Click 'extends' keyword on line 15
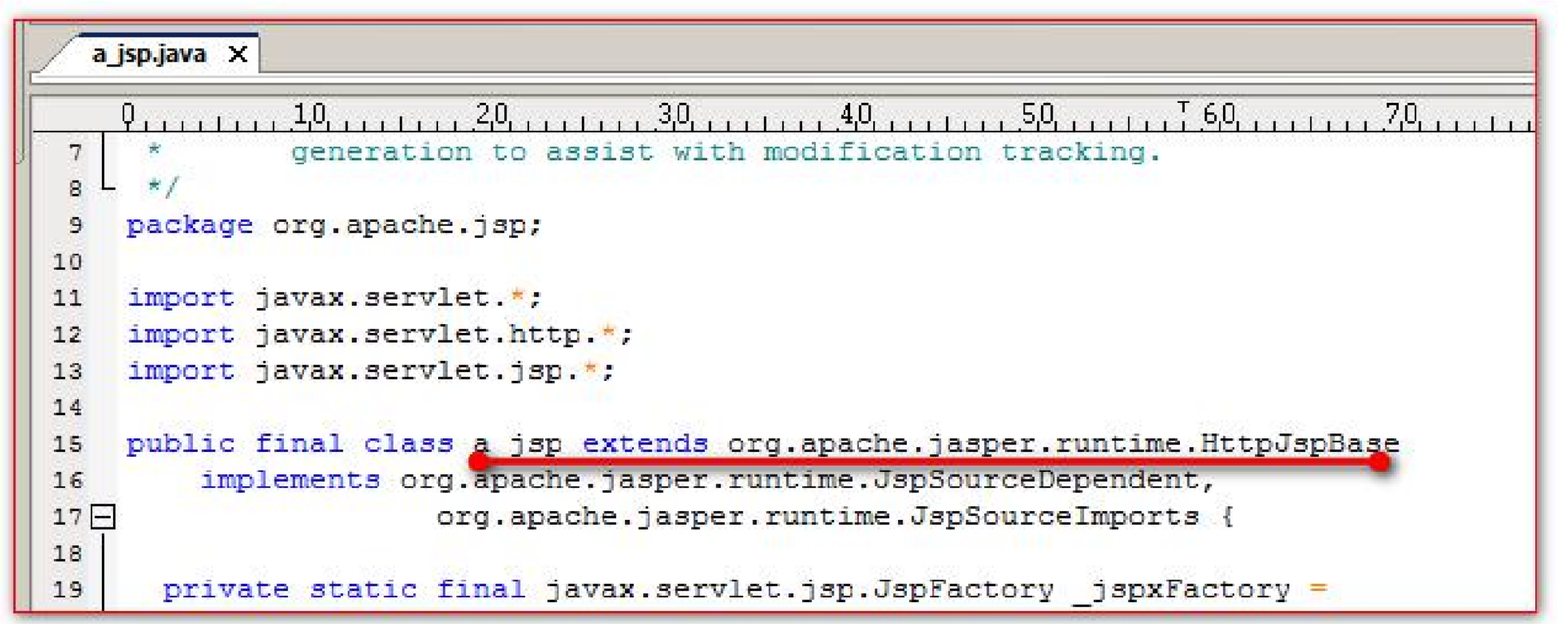 [645, 444]
